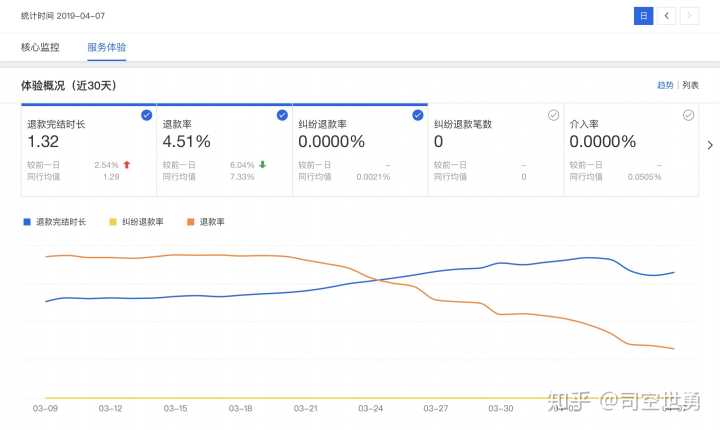Viewport: 720px width, 430px height.
Task: Click the 03-24 date on chart axis
Action: tap(370, 408)
